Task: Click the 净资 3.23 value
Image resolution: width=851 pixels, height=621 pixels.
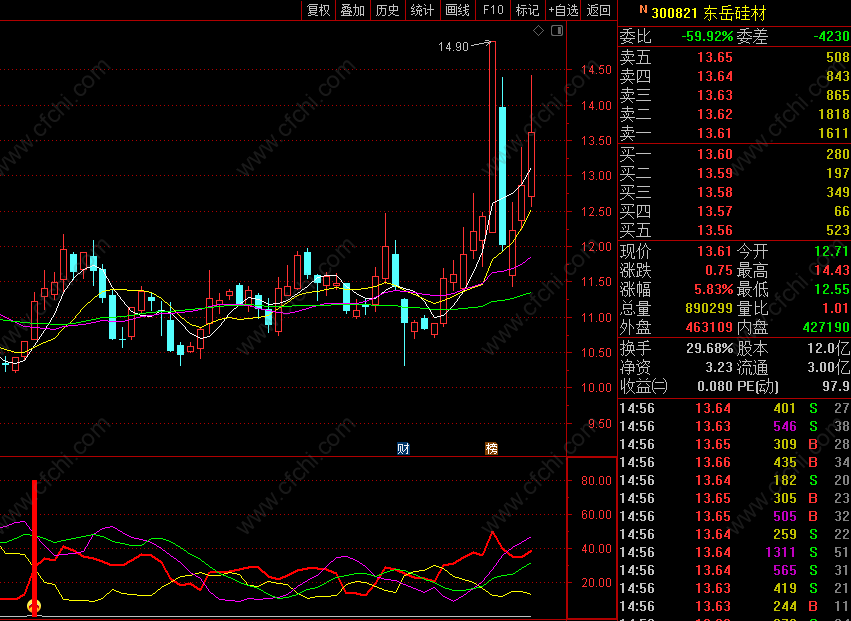Action: [x=719, y=367]
